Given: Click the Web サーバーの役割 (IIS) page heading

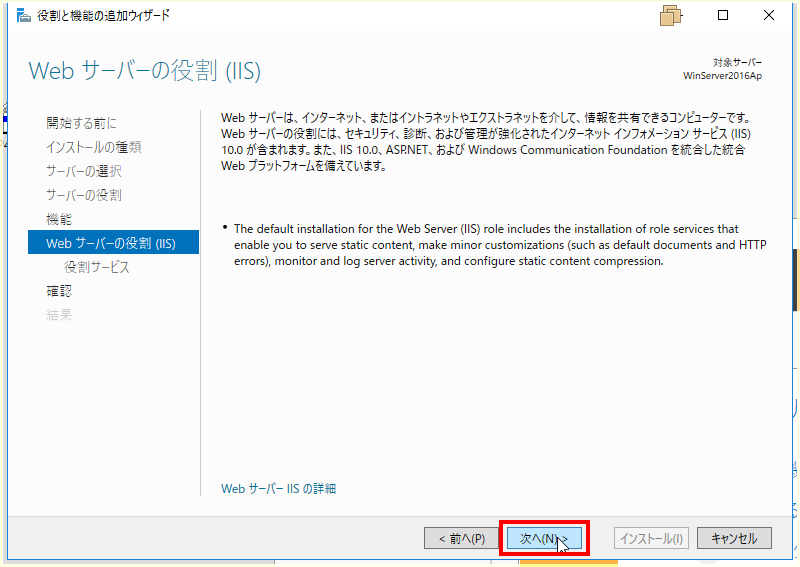Looking at the screenshot, I should point(144,70).
